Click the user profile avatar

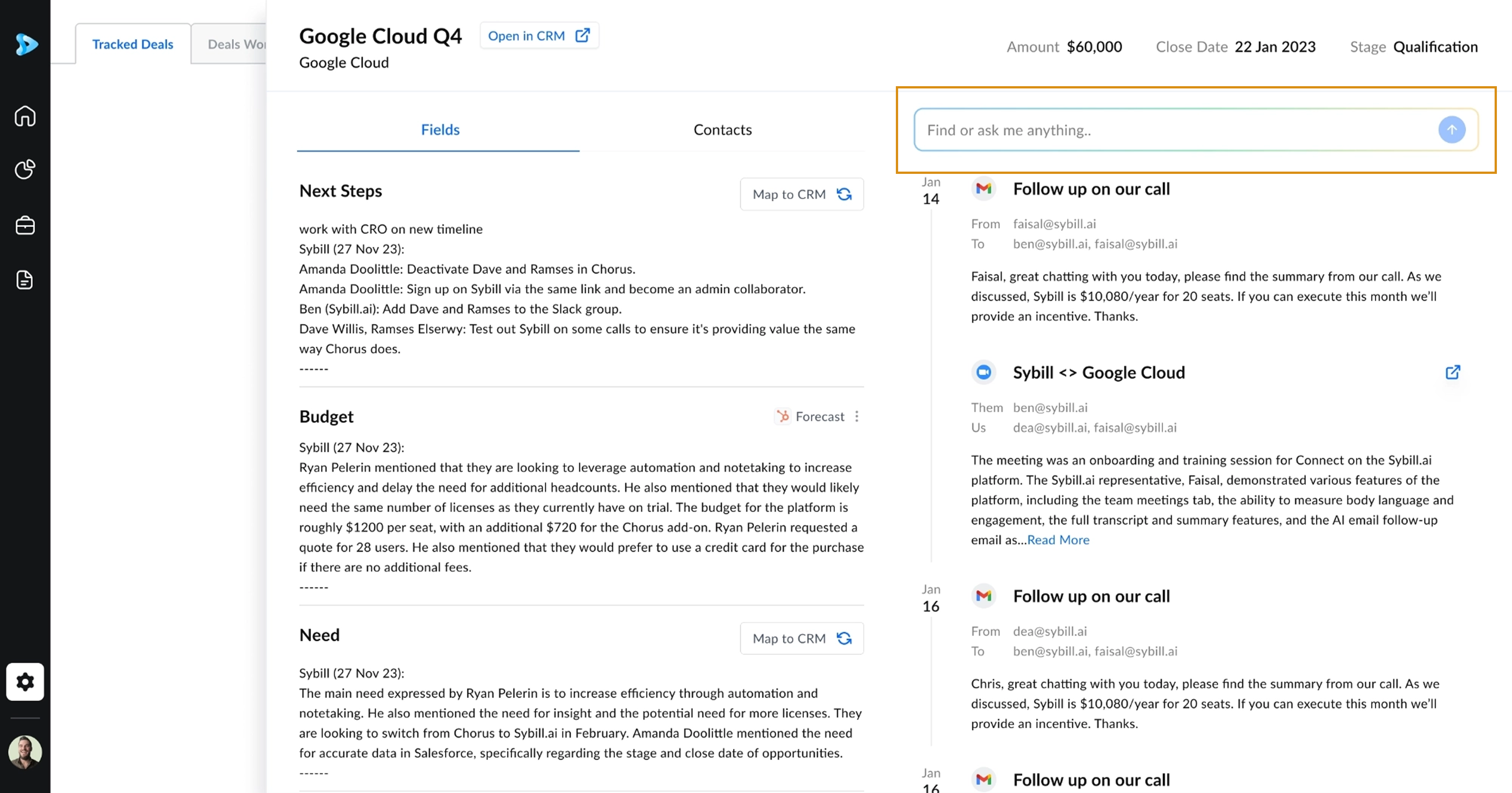[25, 753]
